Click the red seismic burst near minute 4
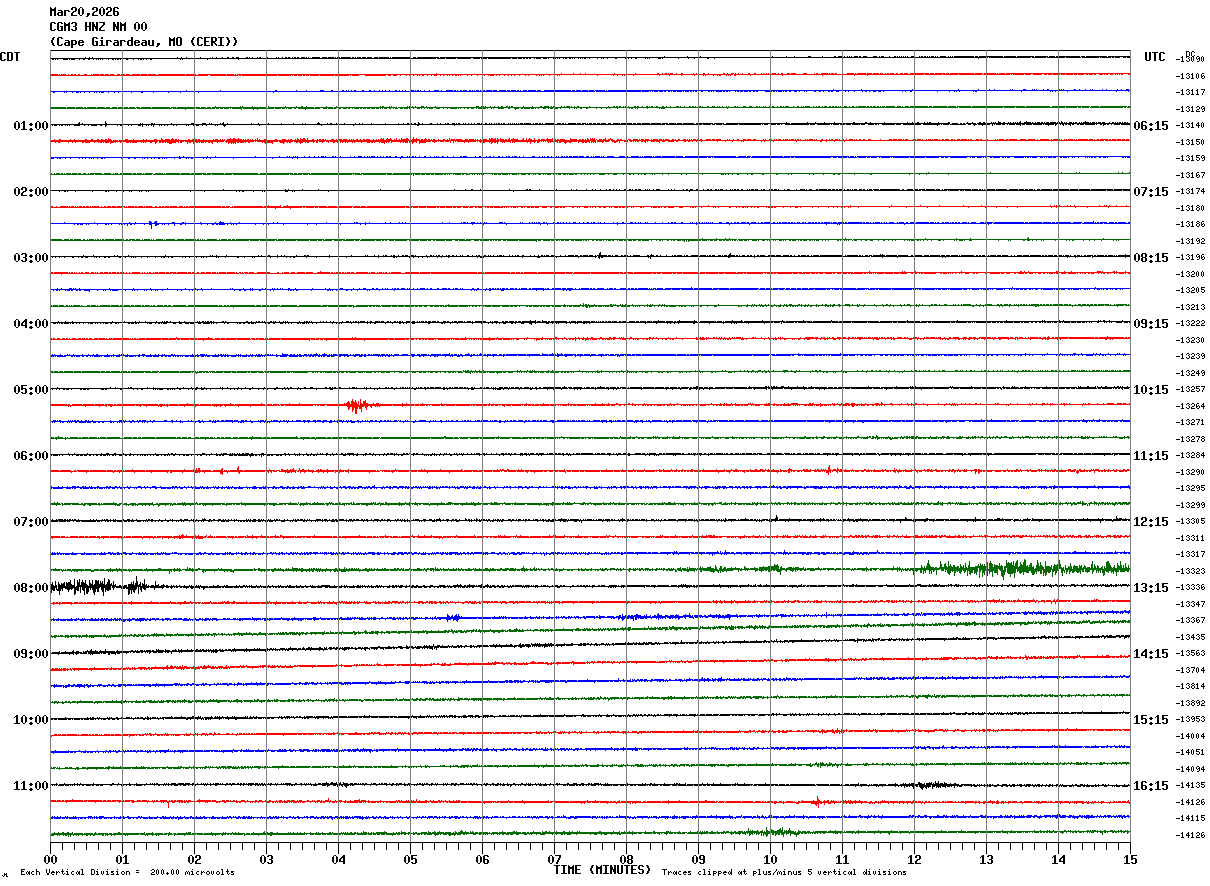The height and width of the screenshot is (886, 1210). pyautogui.click(x=356, y=405)
